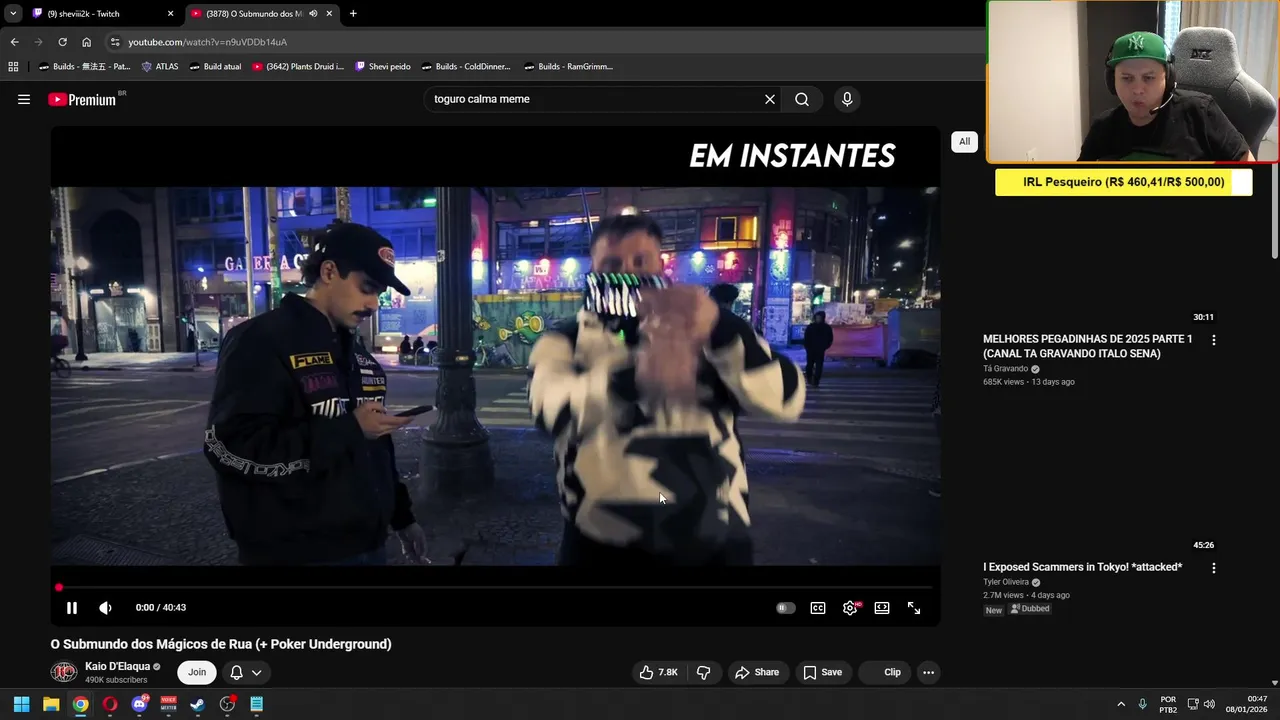Image resolution: width=1280 pixels, height=720 pixels.
Task: Clear the search box with X
Action: coord(770,99)
